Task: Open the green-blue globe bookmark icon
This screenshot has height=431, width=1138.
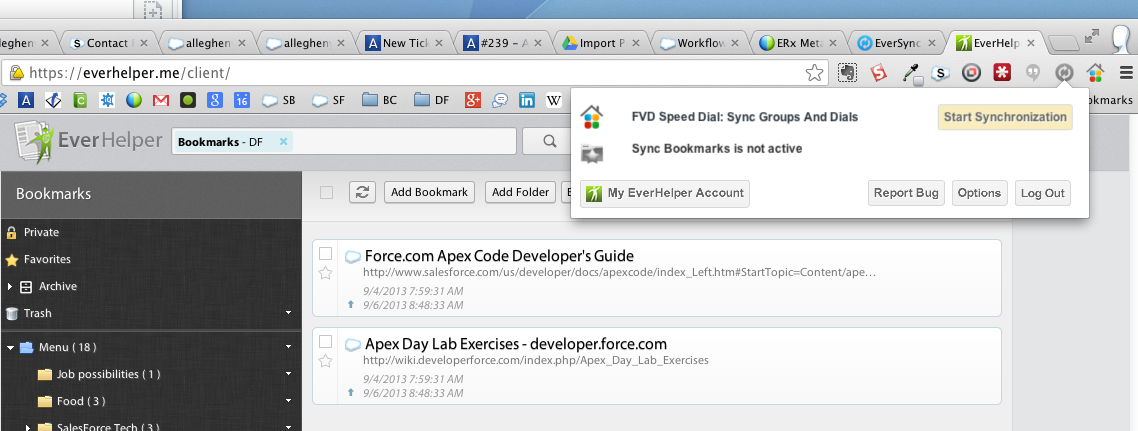Action: [134, 101]
